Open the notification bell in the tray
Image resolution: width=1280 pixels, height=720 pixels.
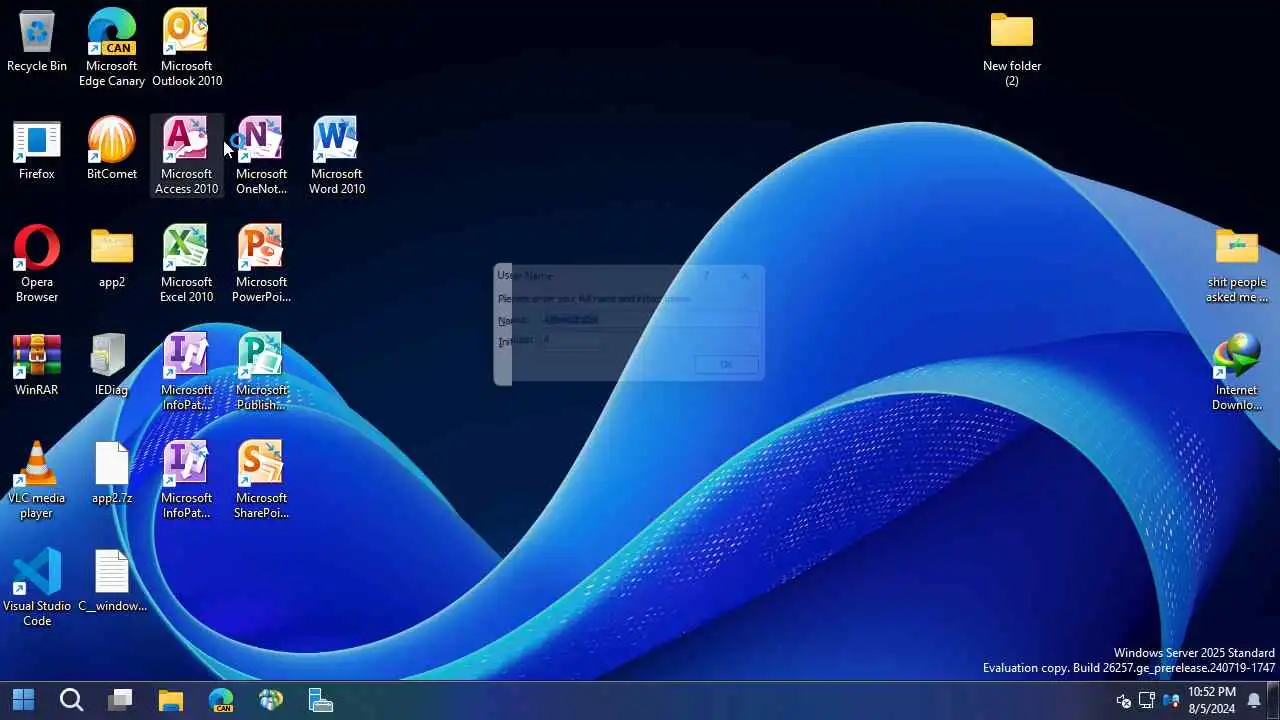(x=1254, y=701)
